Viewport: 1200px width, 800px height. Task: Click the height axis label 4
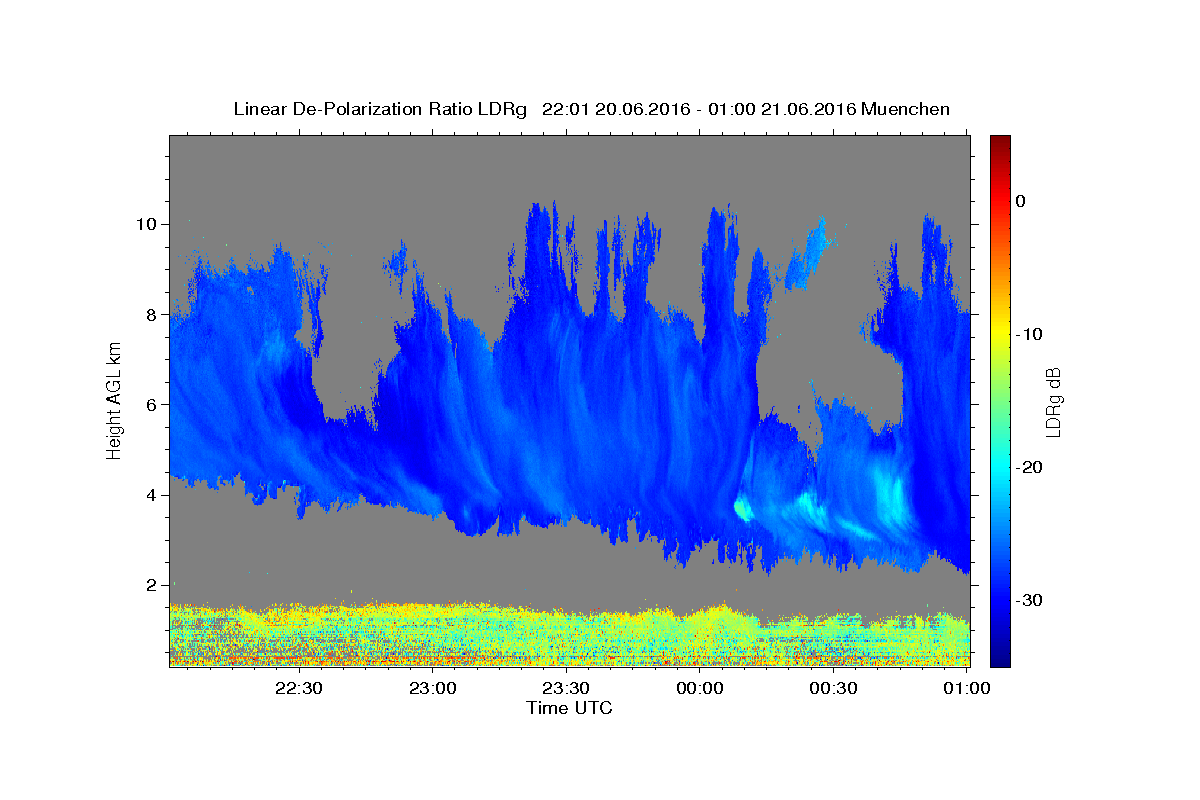pyautogui.click(x=154, y=495)
